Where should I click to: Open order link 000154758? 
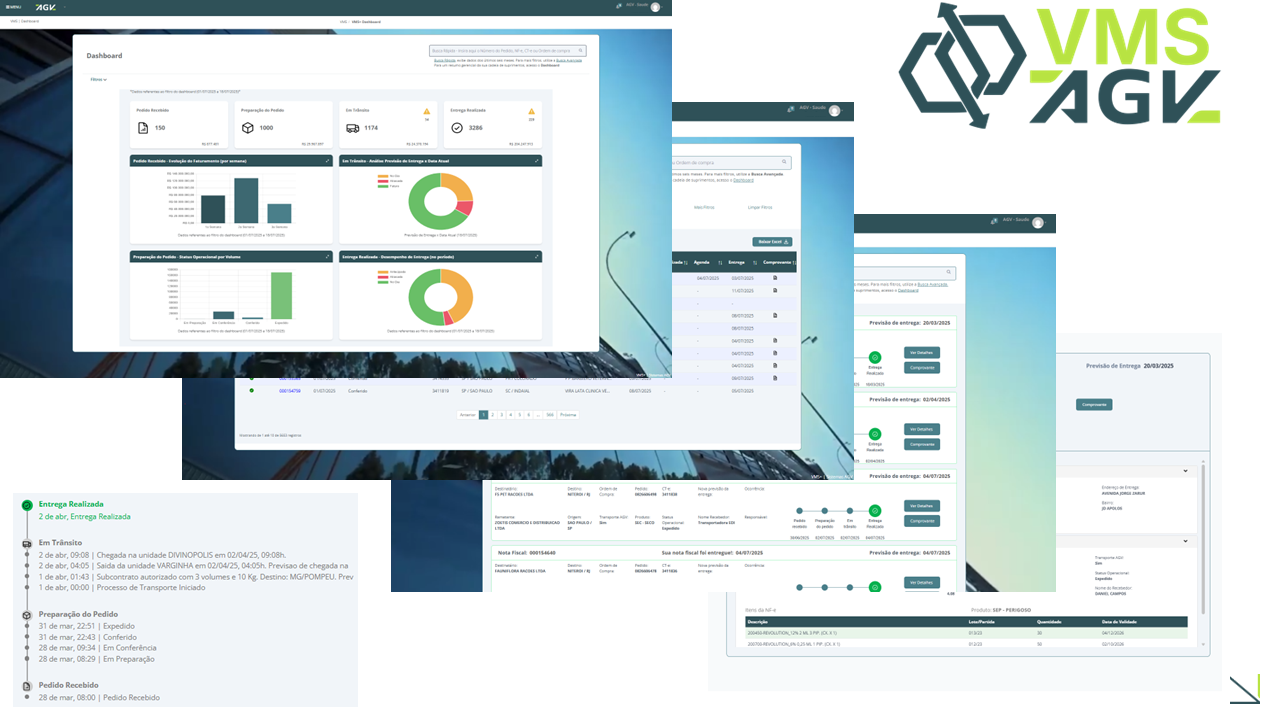click(289, 390)
